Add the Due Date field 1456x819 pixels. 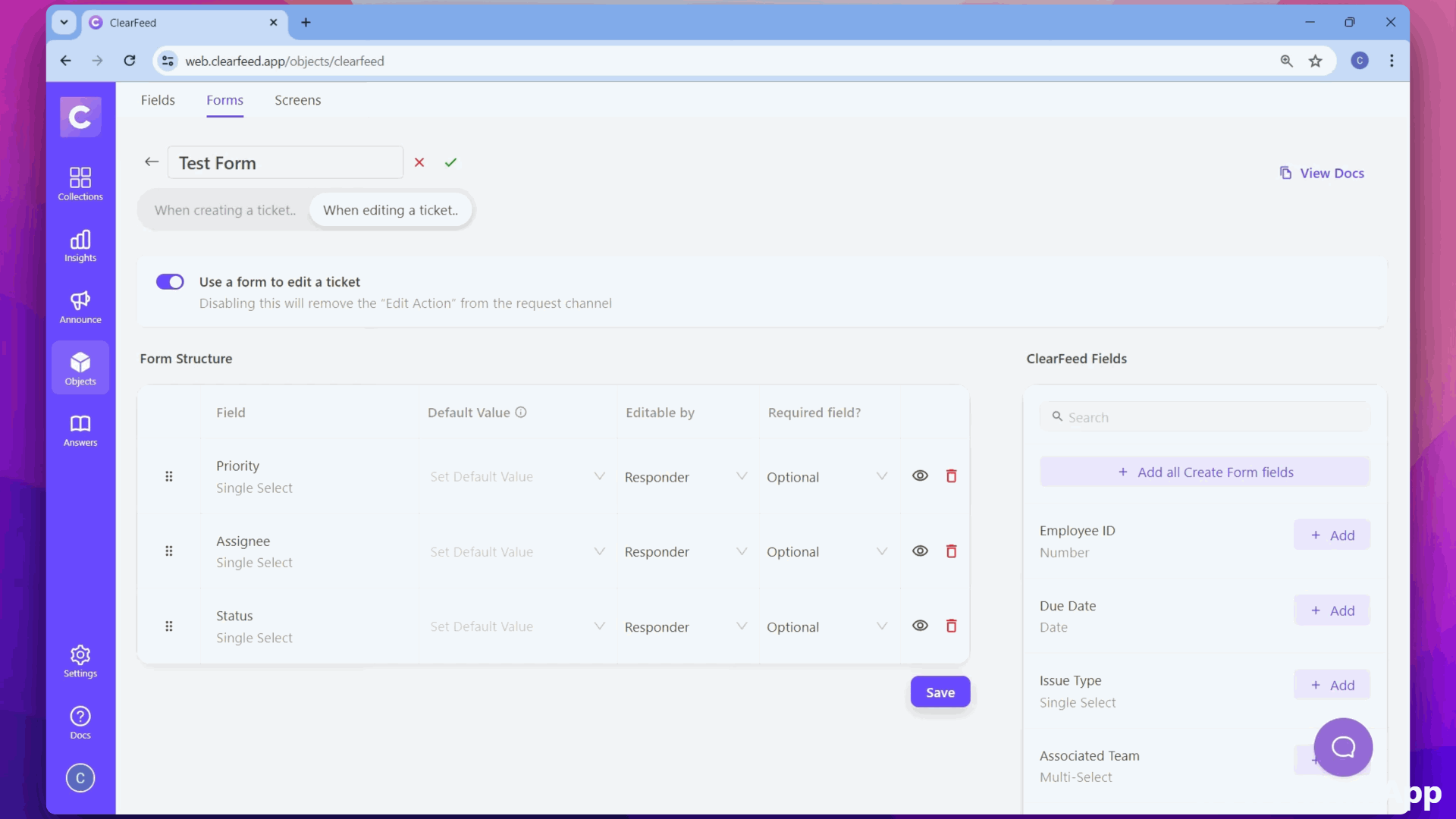click(1332, 610)
